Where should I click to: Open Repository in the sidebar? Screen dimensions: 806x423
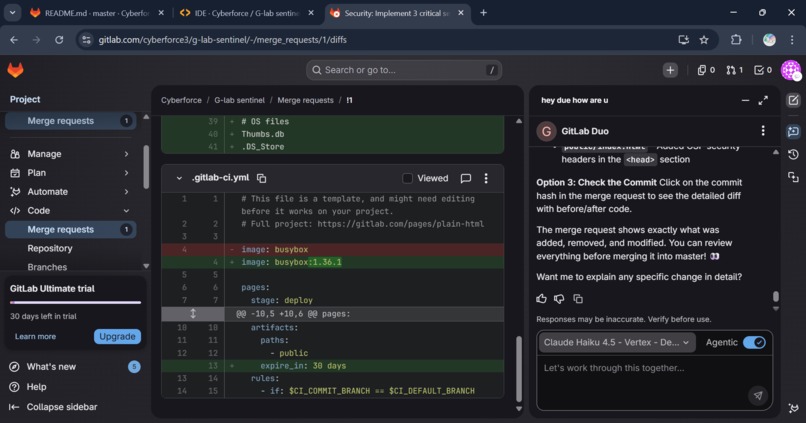(50, 248)
